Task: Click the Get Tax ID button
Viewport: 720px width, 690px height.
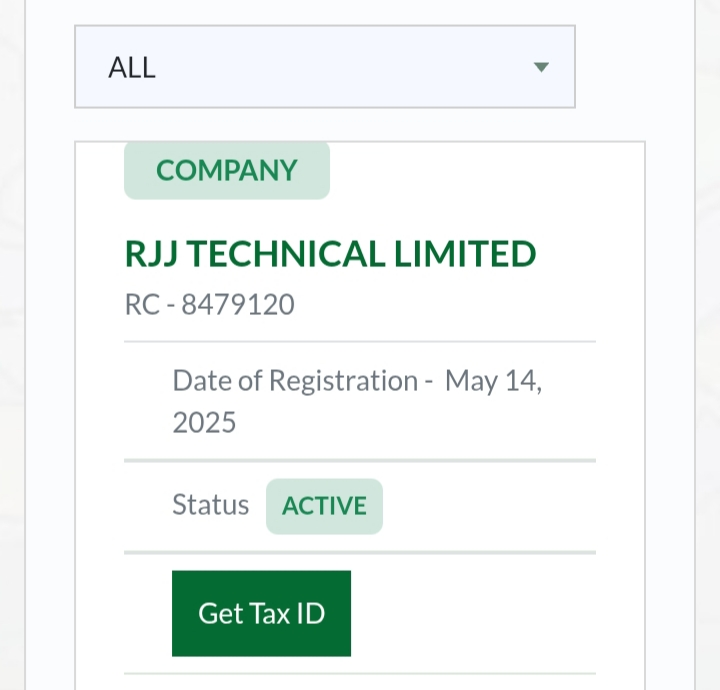Action: click(261, 613)
